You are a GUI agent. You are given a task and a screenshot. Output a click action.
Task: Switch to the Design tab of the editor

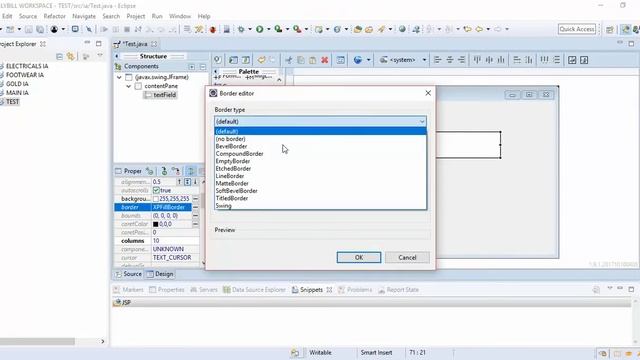[x=160, y=274]
